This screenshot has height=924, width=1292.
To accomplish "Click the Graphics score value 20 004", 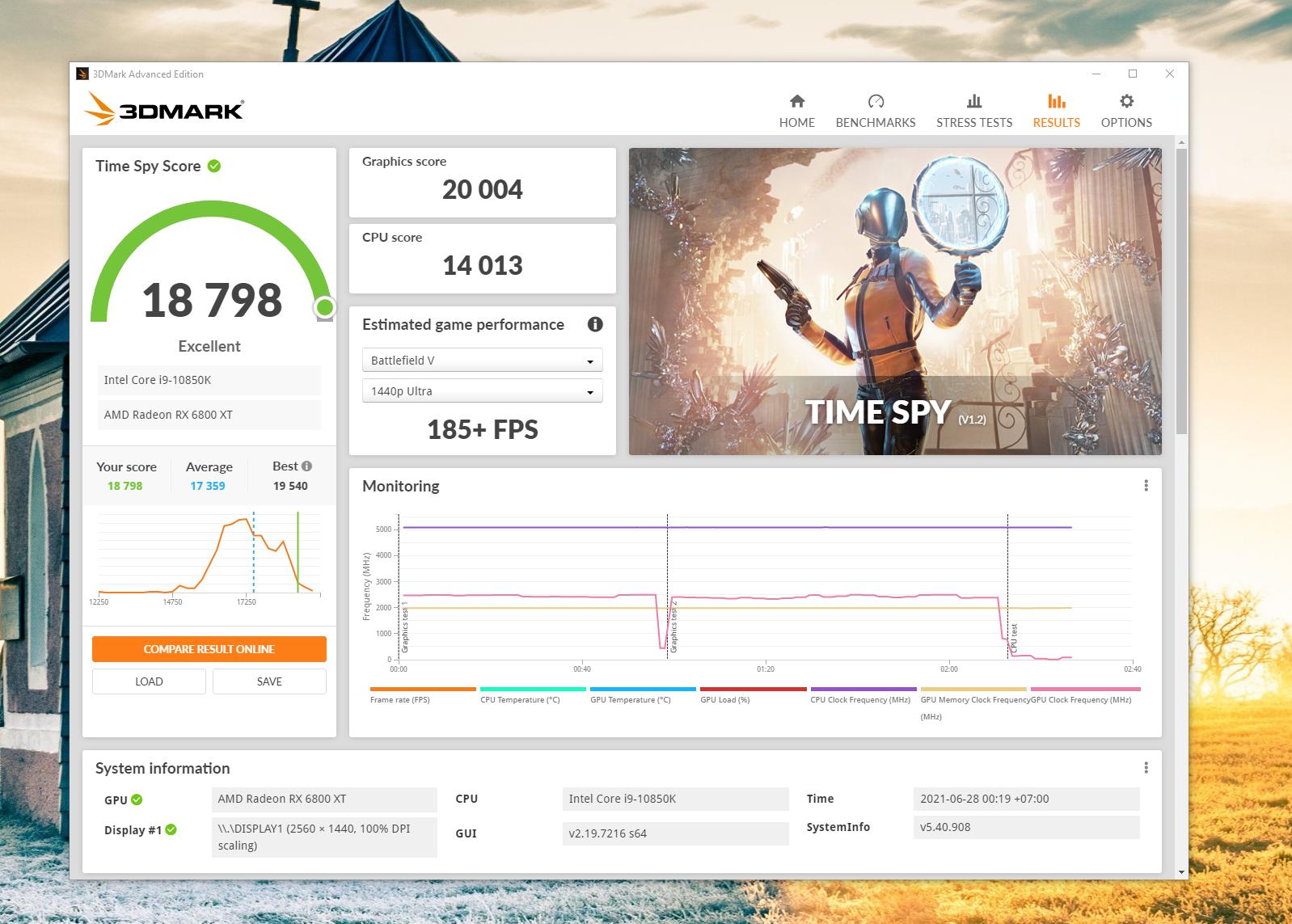I will coord(483,189).
